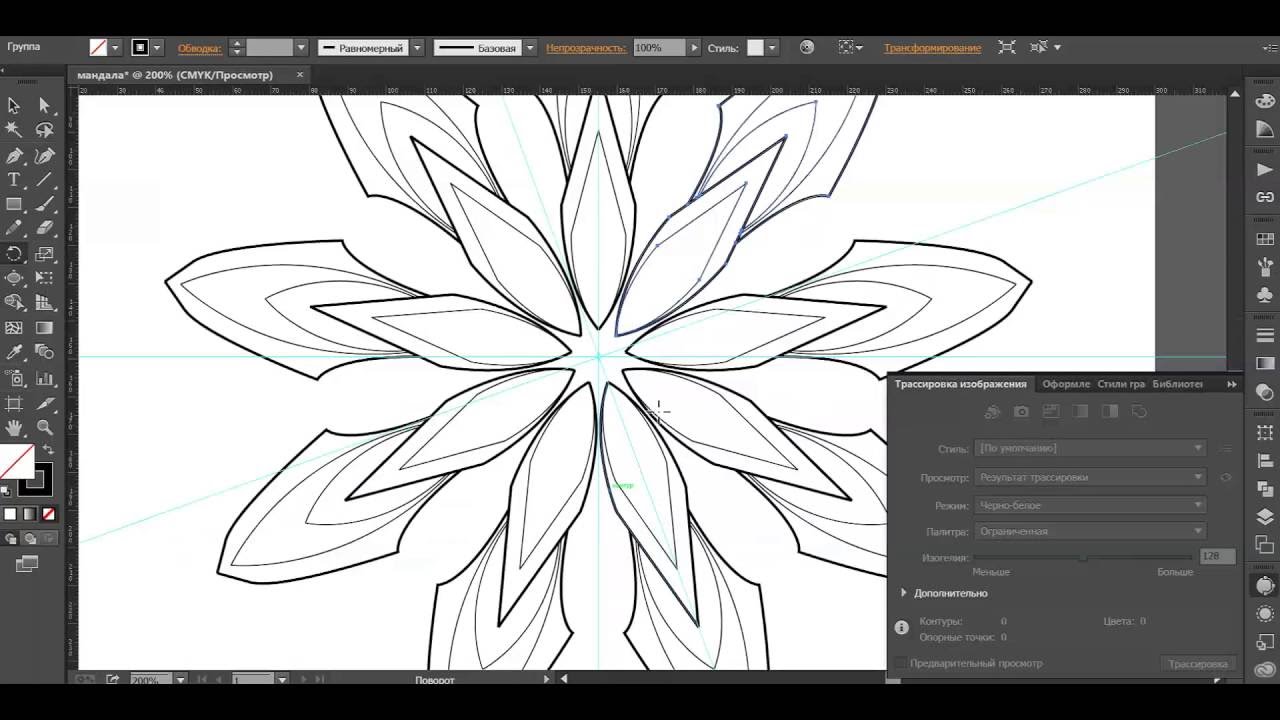Swap fill and stroke colors arrow
Viewport: 1280px width, 720px height.
point(48,451)
